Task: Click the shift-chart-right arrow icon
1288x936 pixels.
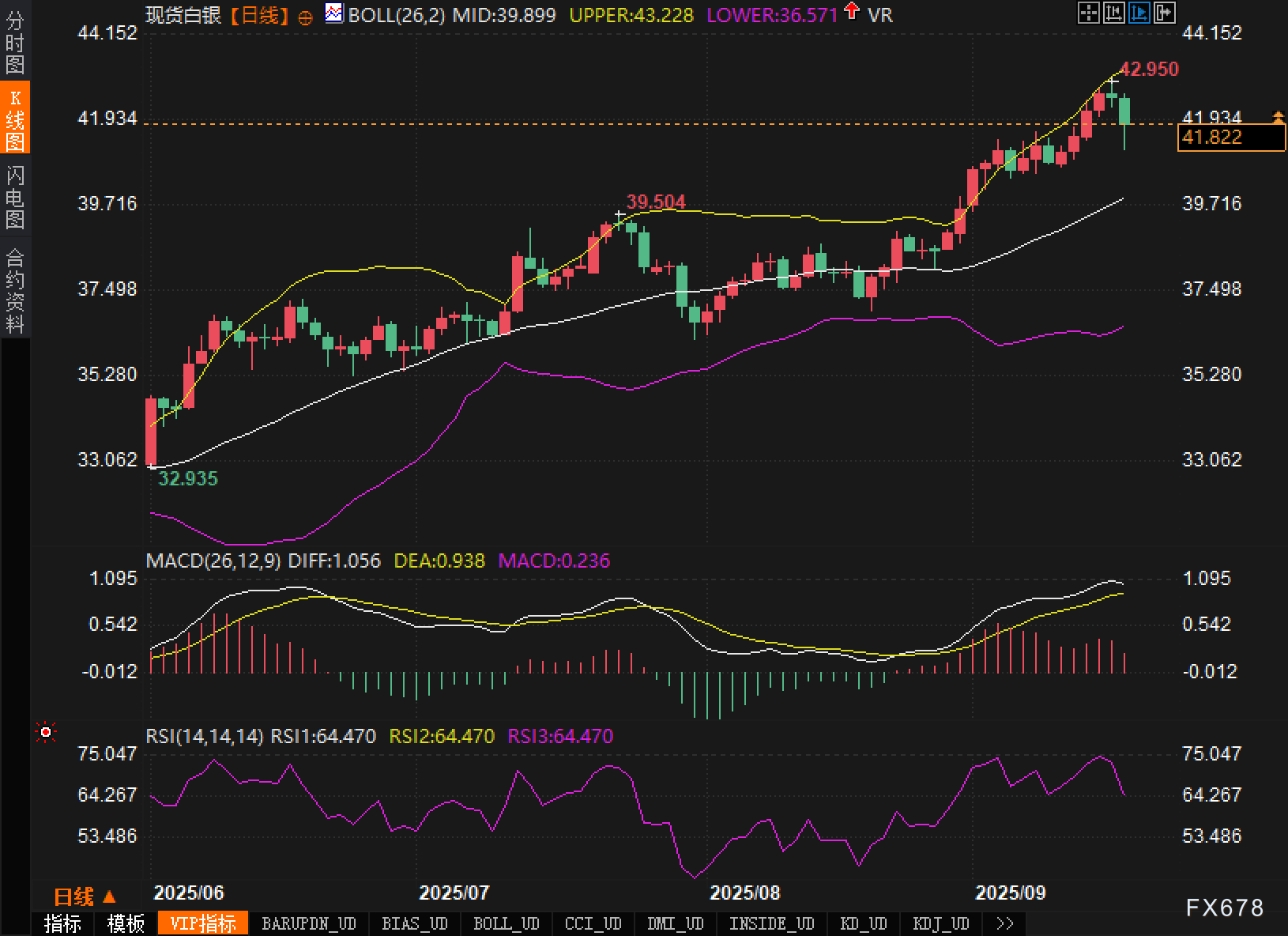Action: pyautogui.click(x=1165, y=13)
